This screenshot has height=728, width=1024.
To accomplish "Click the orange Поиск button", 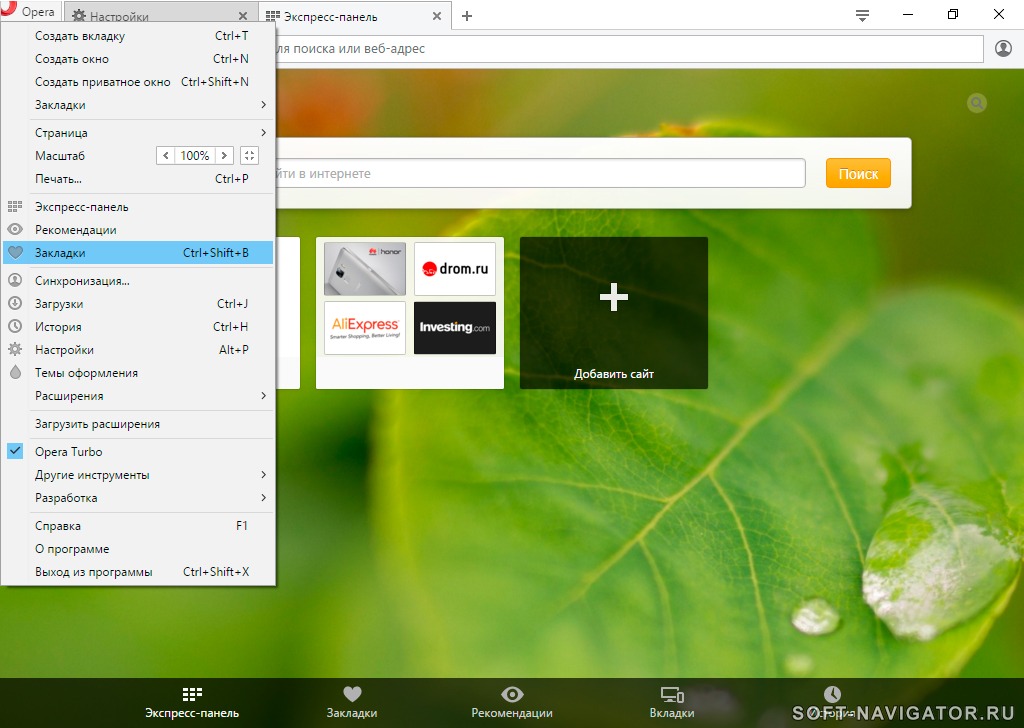I will [858, 174].
